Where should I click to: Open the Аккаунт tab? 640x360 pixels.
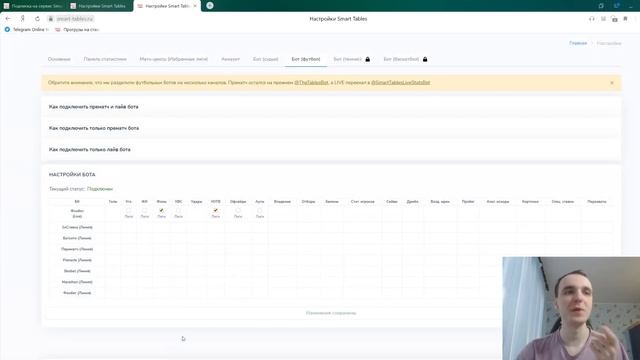pyautogui.click(x=231, y=59)
